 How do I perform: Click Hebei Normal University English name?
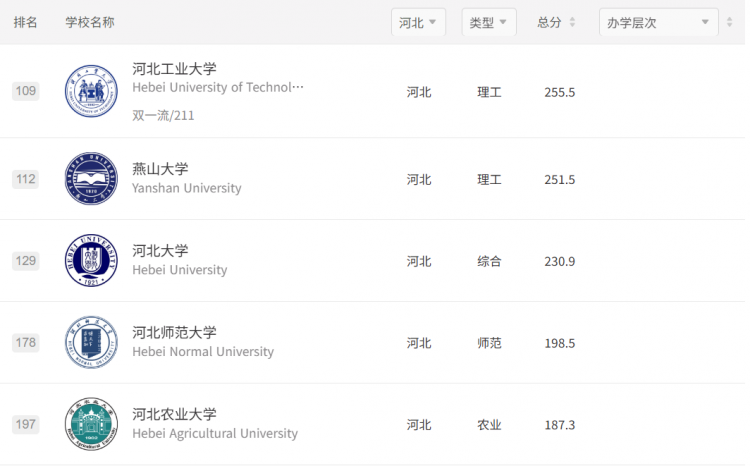pos(203,352)
